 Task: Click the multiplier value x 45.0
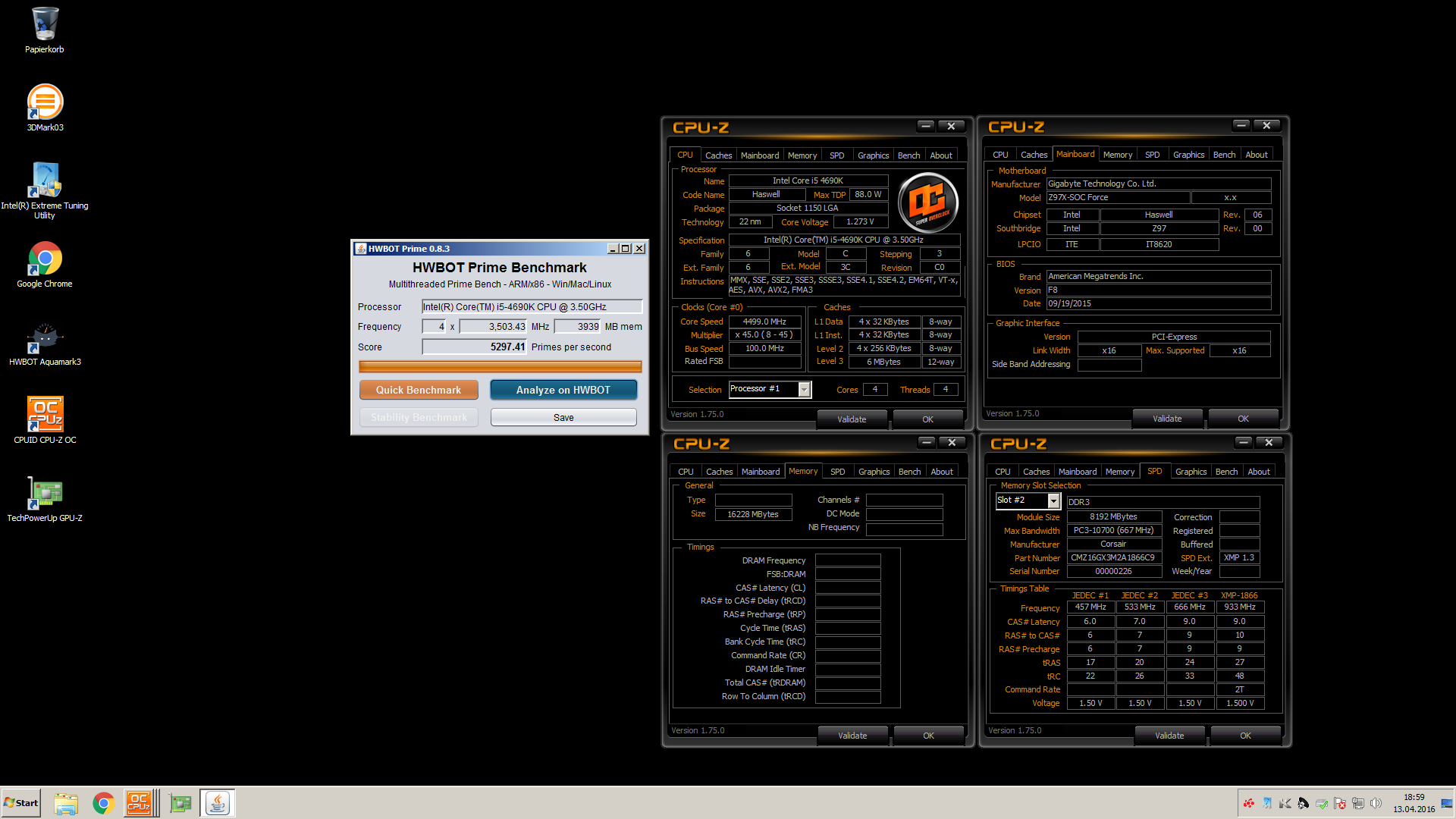click(764, 334)
